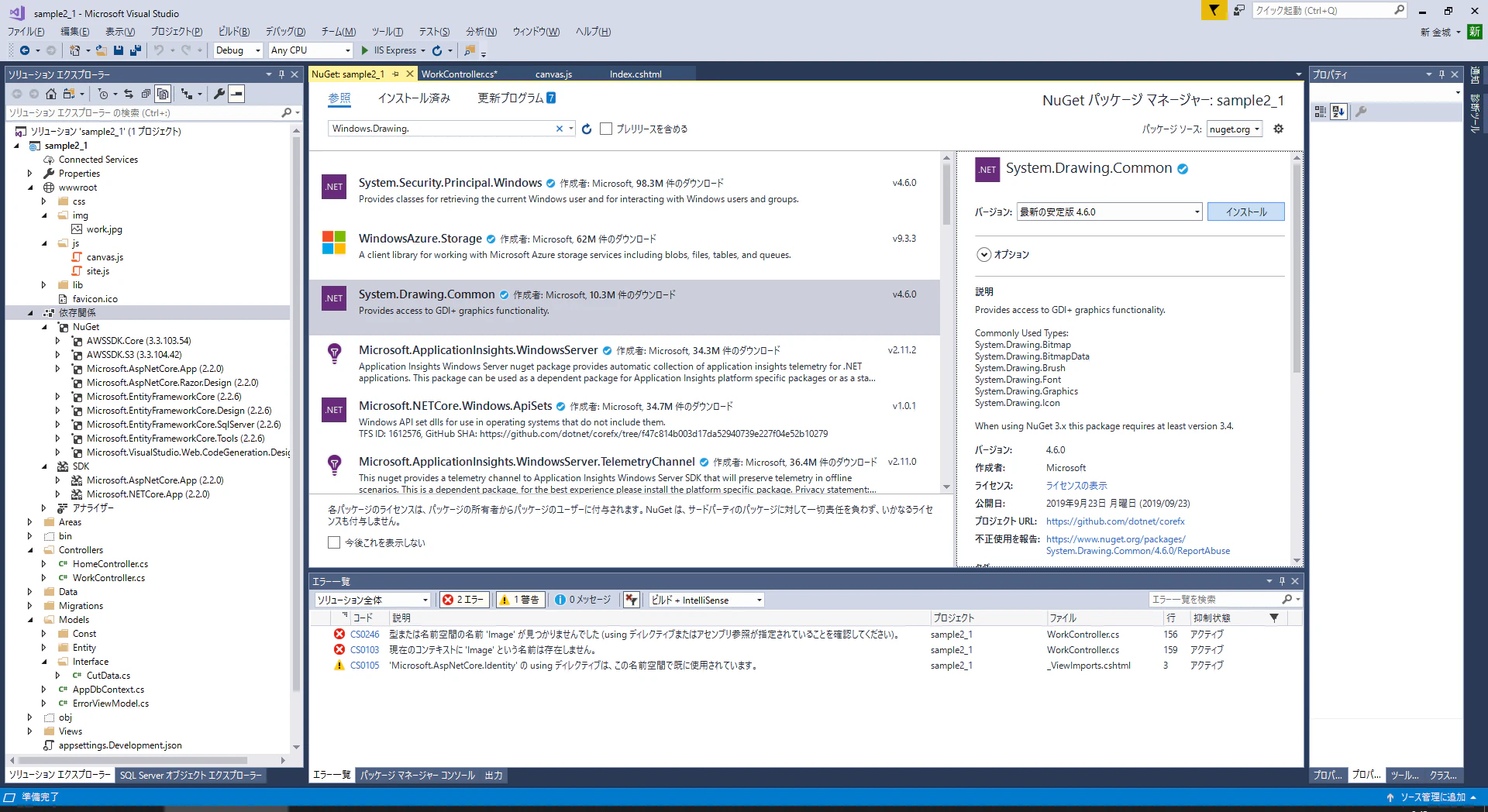The height and width of the screenshot is (812, 1488).
Task: Open the nuget.org package source dropdown
Action: [1235, 129]
